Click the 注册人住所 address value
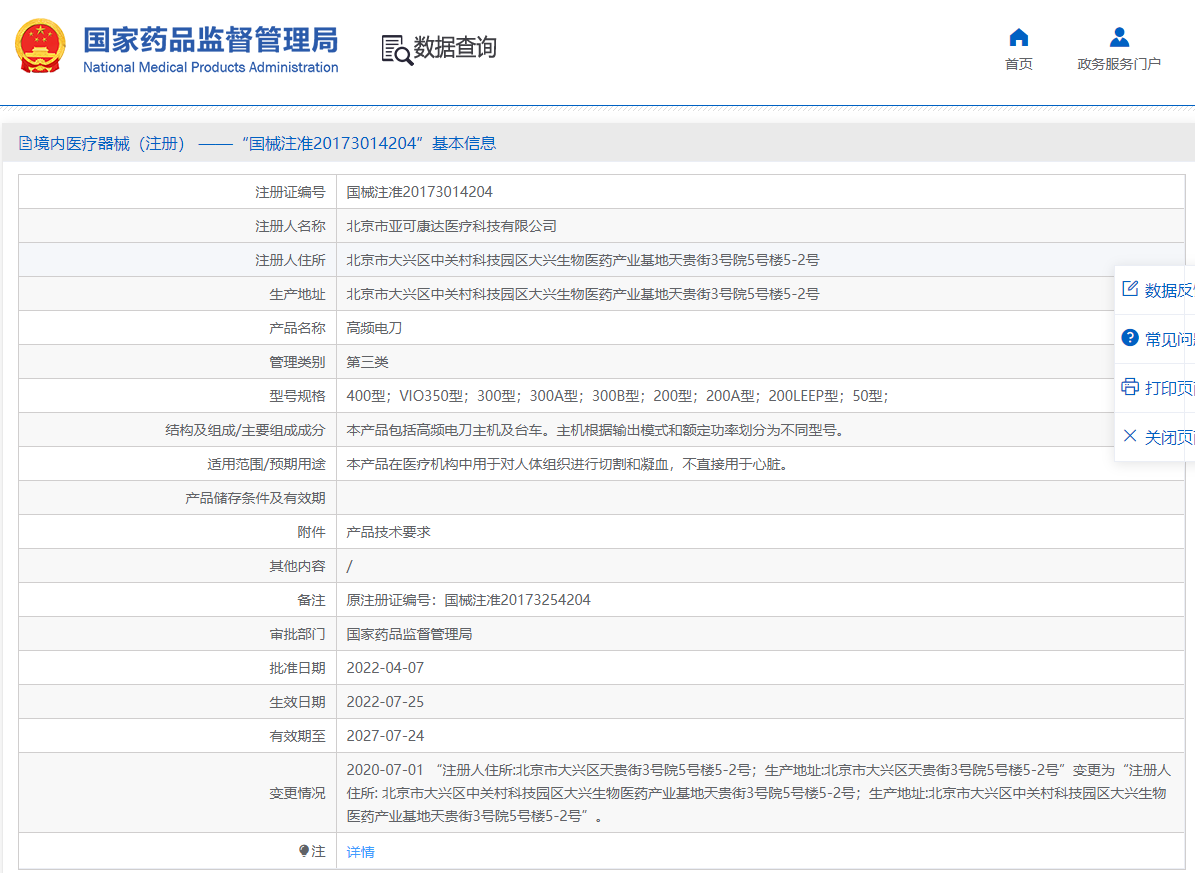This screenshot has width=1195, height=873. pyautogui.click(x=582, y=260)
